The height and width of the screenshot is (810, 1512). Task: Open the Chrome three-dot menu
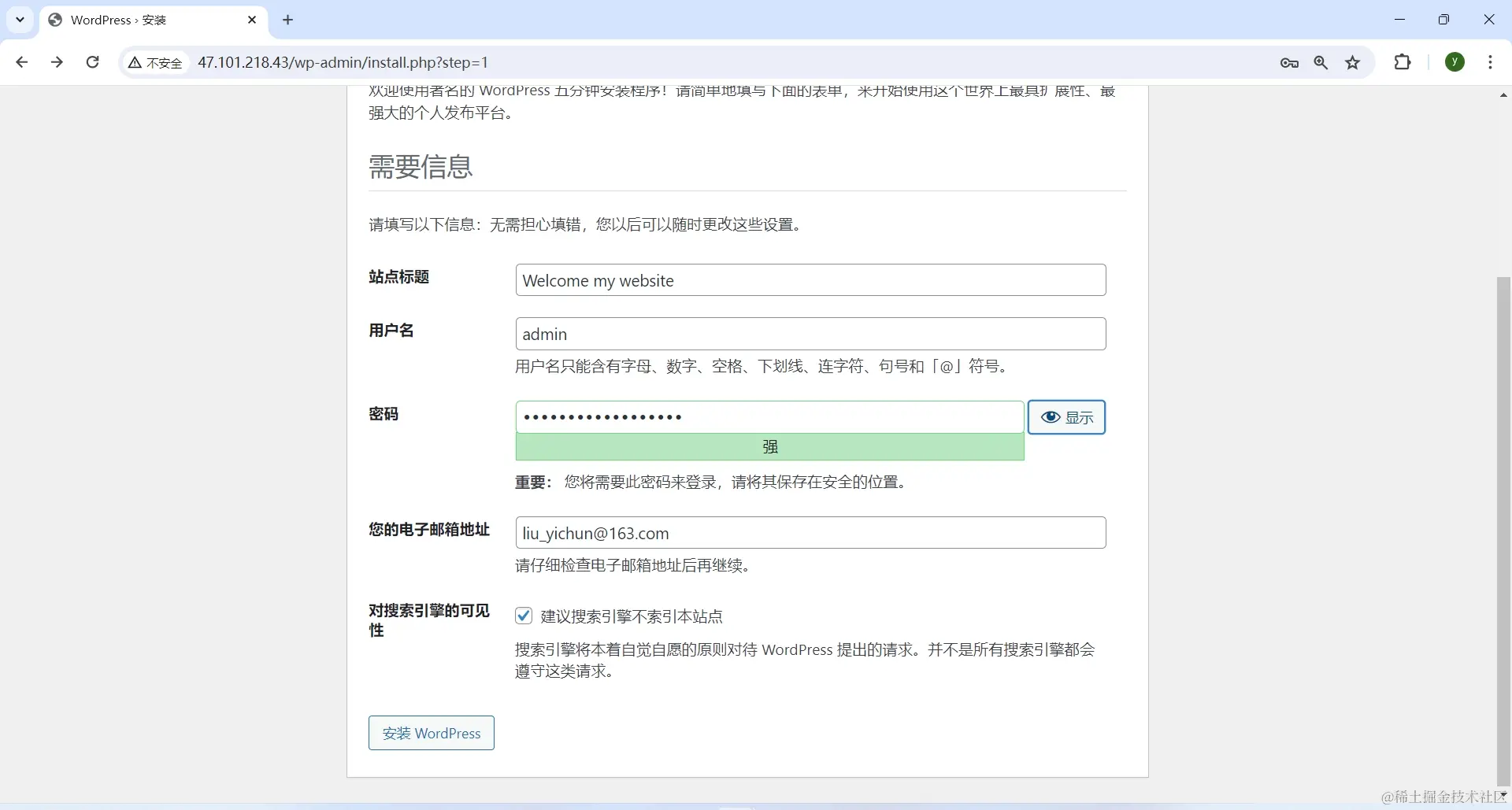click(1491, 62)
